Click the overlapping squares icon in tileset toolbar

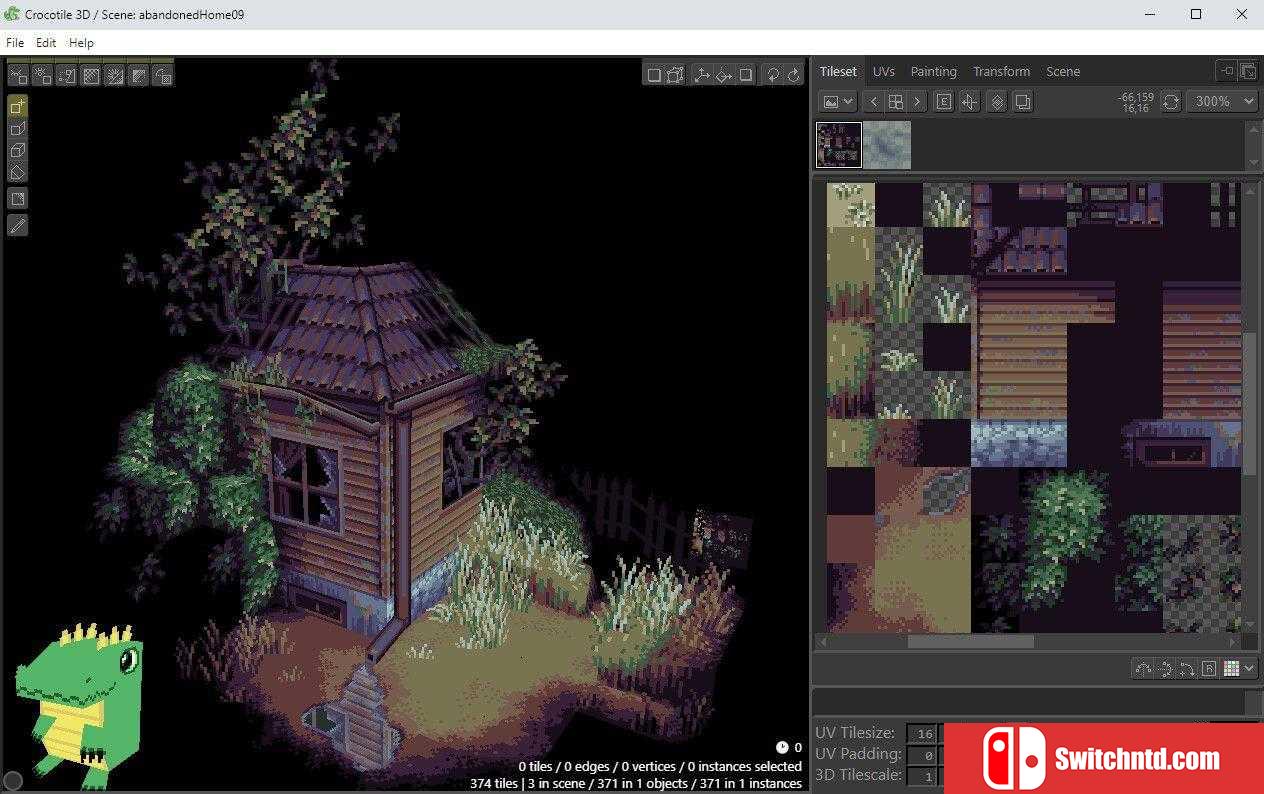tap(1023, 101)
